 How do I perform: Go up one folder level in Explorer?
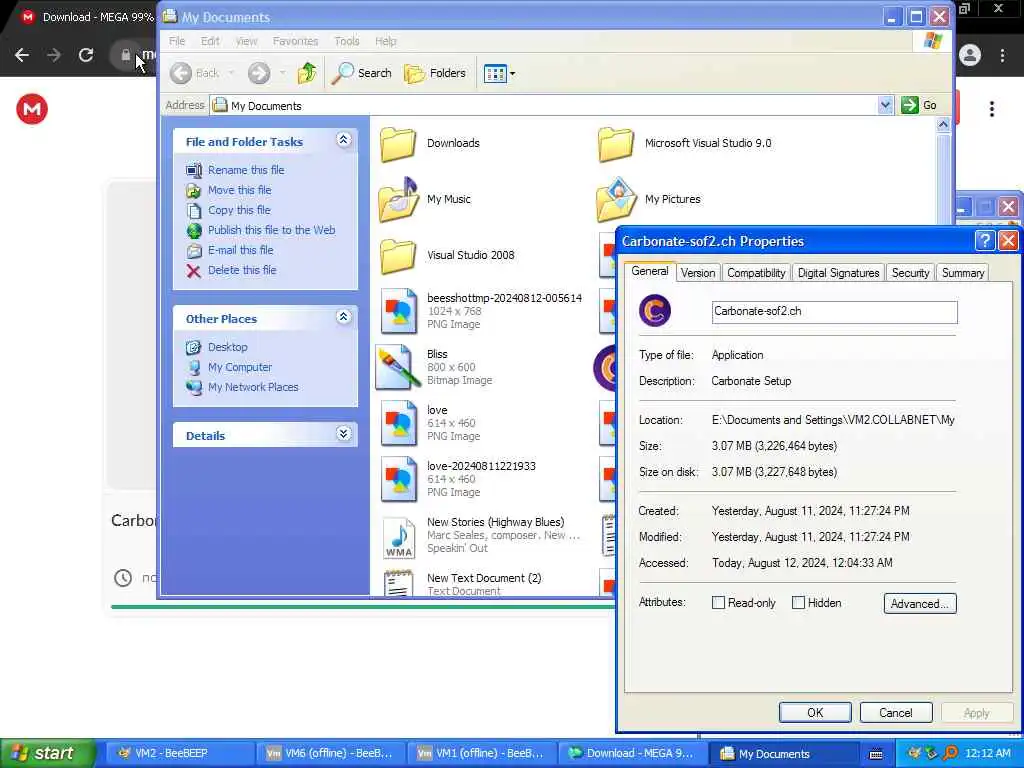click(307, 73)
